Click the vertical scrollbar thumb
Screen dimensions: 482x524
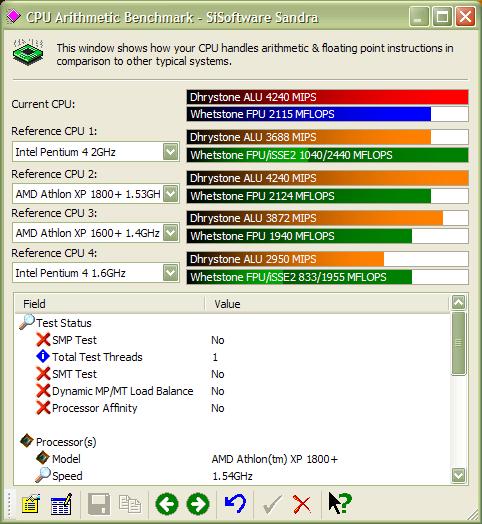point(458,343)
